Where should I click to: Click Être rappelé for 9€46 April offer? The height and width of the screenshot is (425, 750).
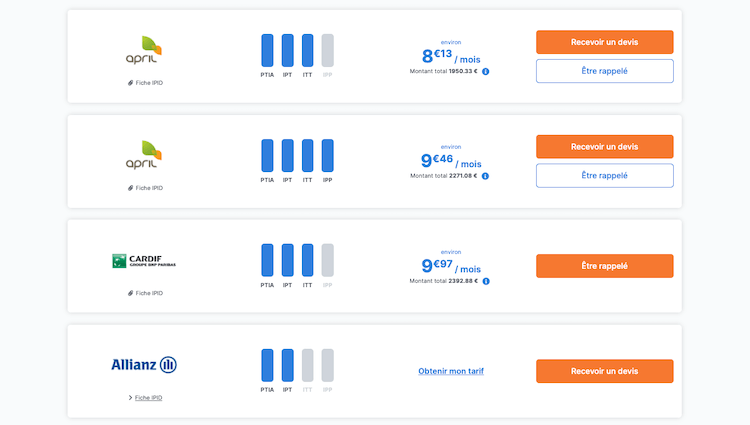point(605,175)
